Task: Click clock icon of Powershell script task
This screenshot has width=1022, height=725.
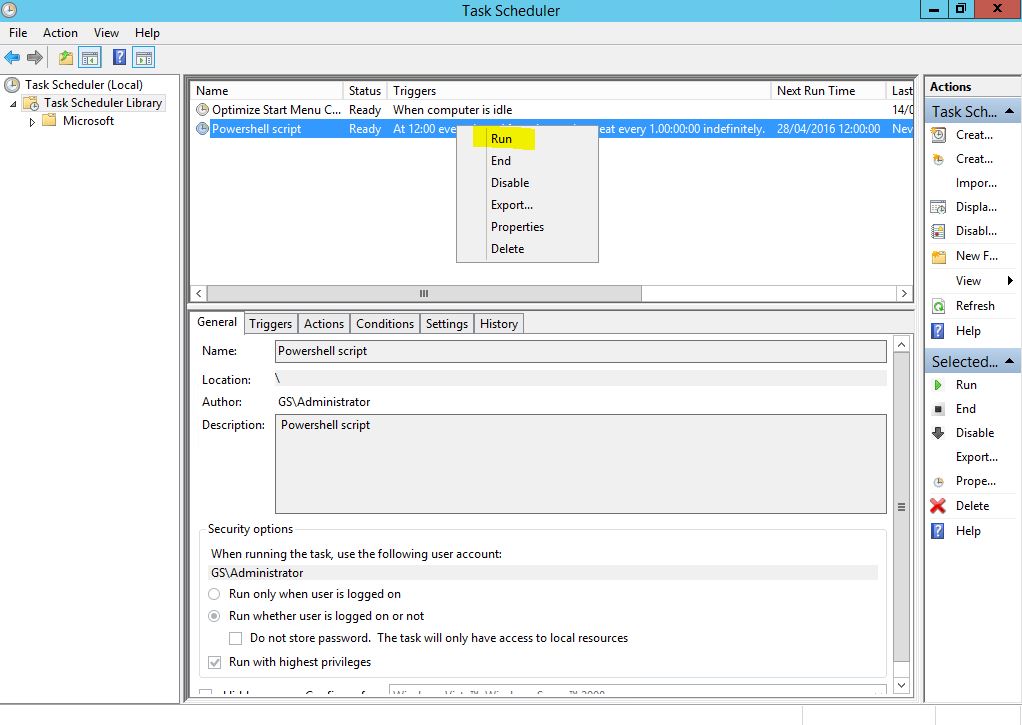Action: (203, 128)
